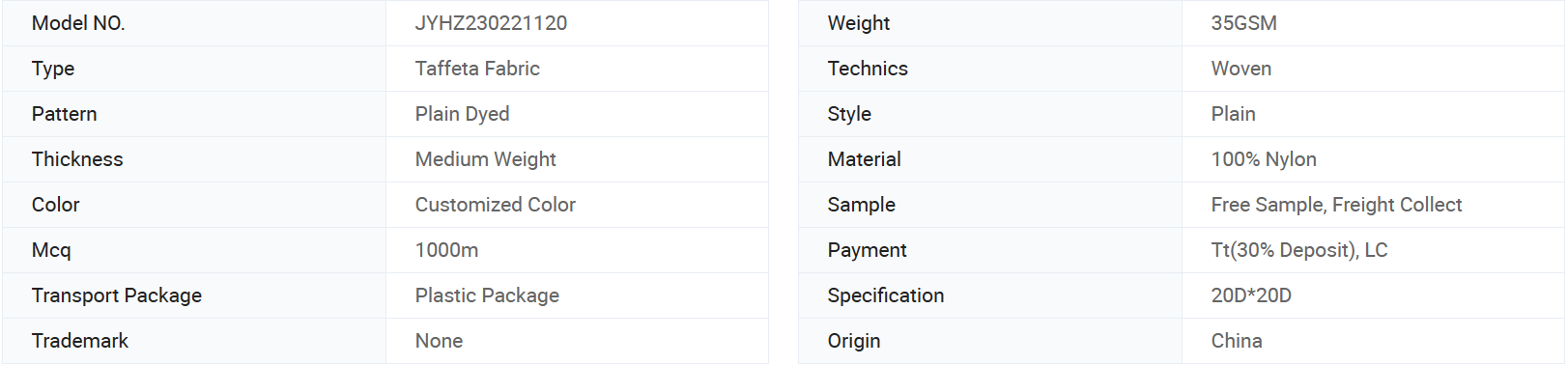Click the Model NO. label
Screen dimensions: 1568x365
click(78, 23)
